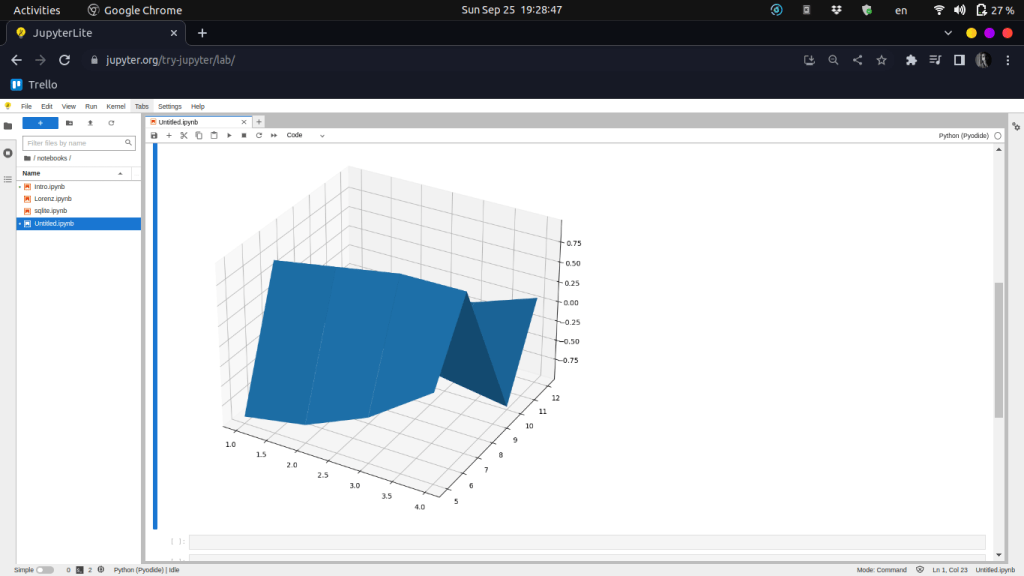Screen dimensions: 1024x576
Task: Open the clock Sun Sep 25 calendar
Action: coord(511,10)
